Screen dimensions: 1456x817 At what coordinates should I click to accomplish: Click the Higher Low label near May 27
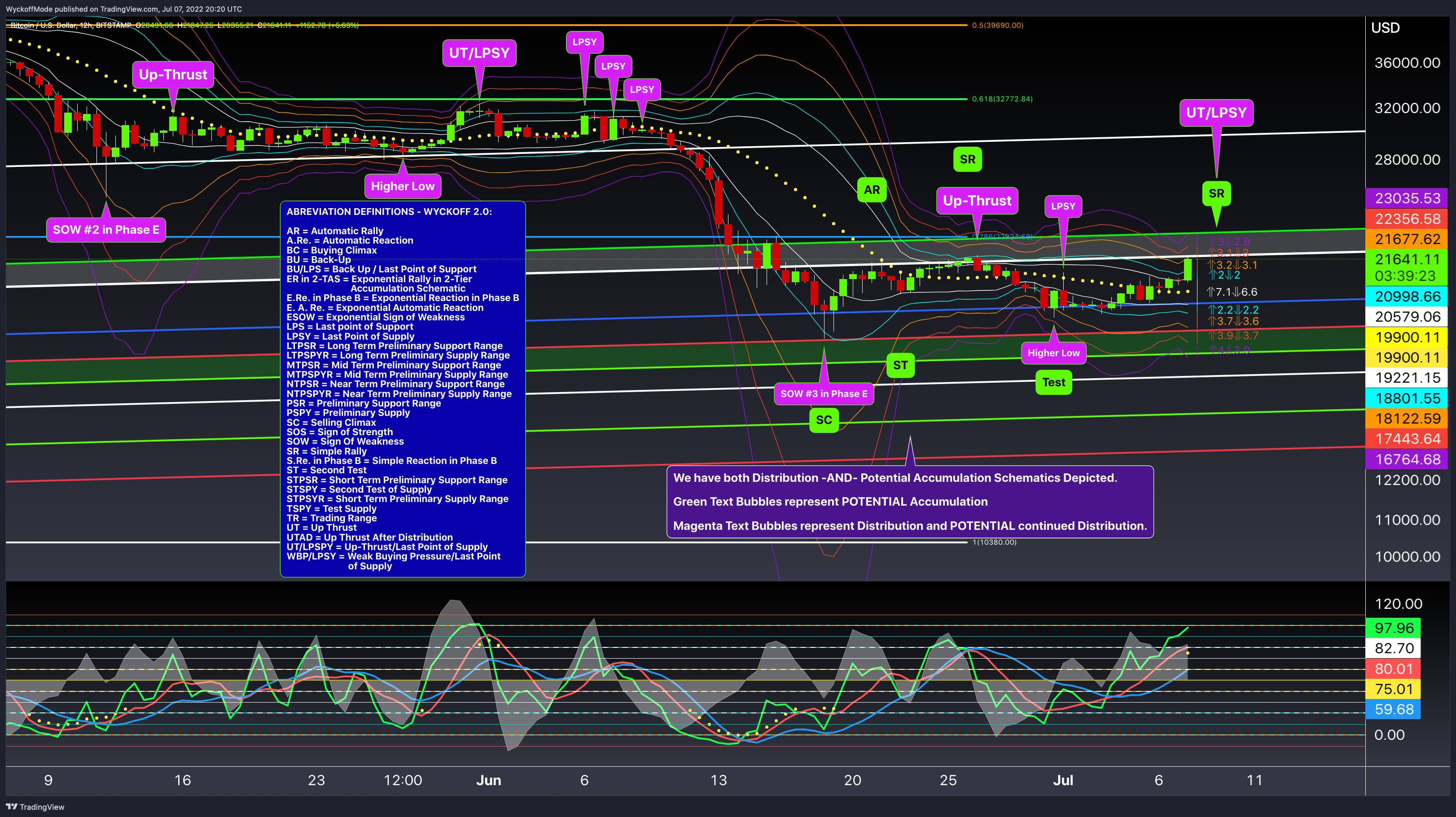(x=403, y=187)
